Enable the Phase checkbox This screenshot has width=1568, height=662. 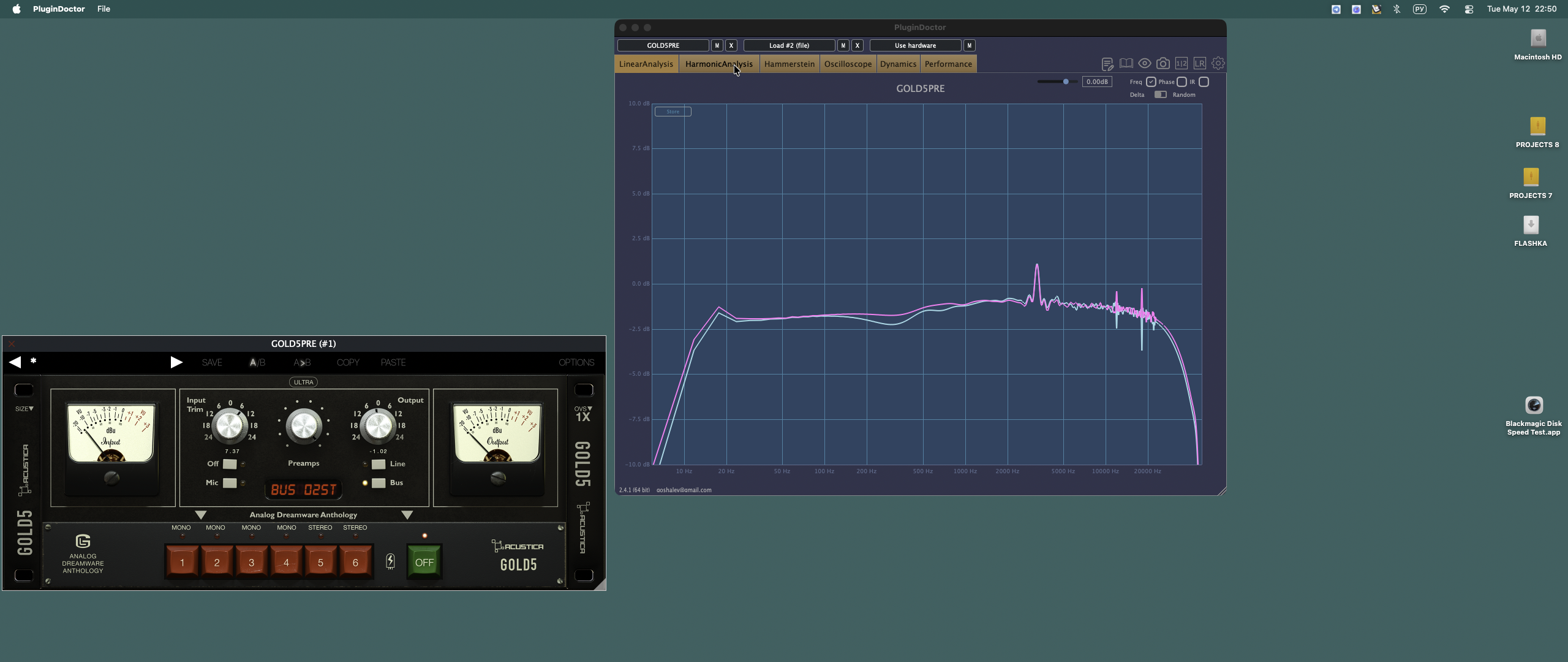1182,82
